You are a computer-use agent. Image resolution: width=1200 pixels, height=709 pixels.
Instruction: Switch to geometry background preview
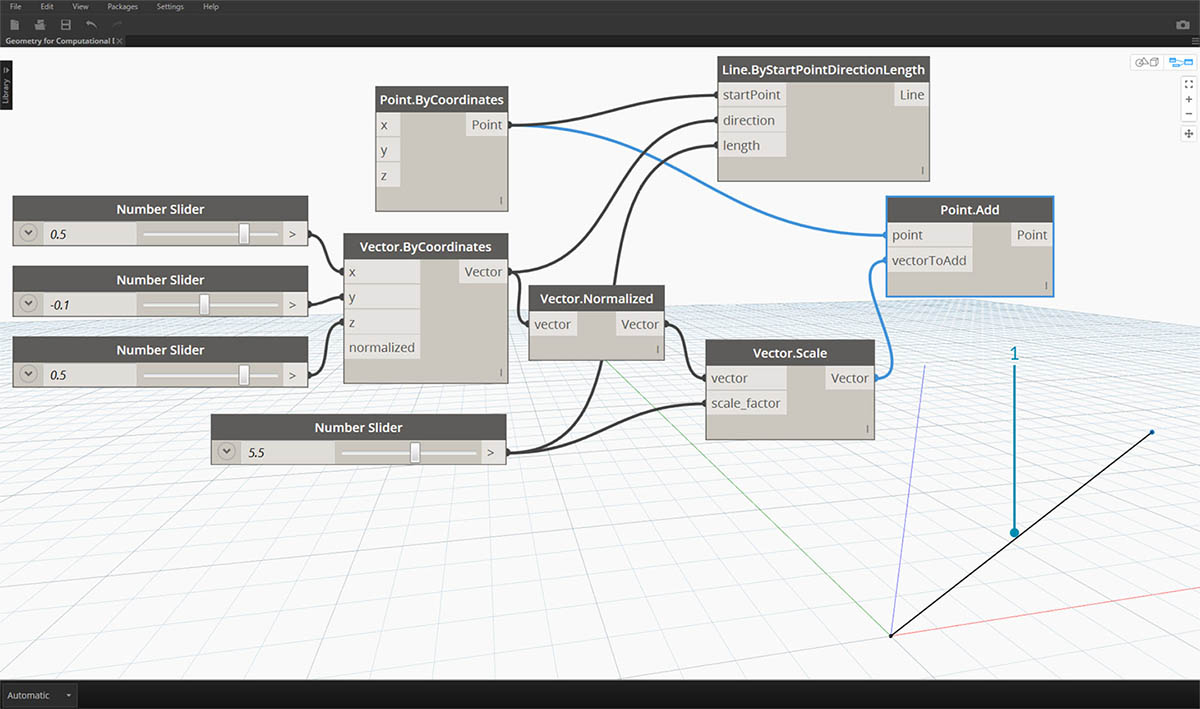tap(1148, 62)
